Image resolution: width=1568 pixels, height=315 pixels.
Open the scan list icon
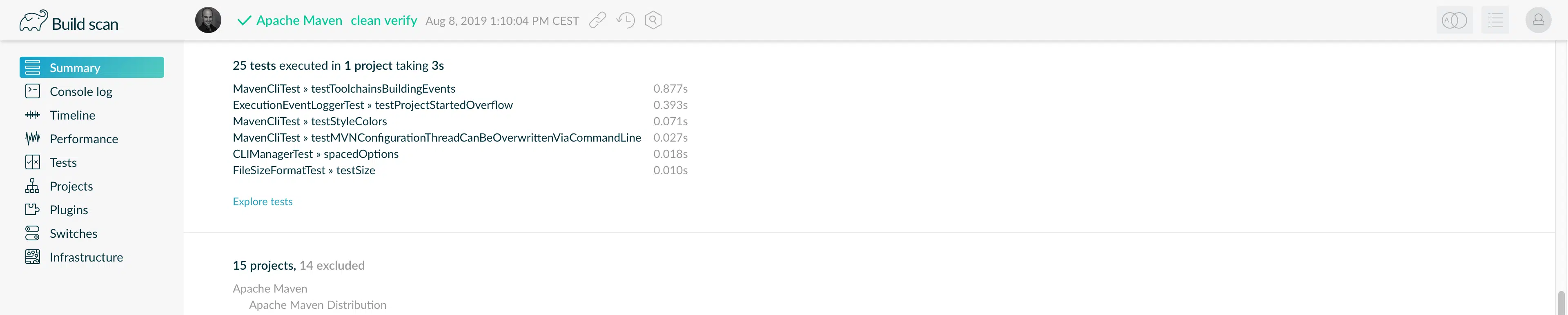coord(1496,21)
